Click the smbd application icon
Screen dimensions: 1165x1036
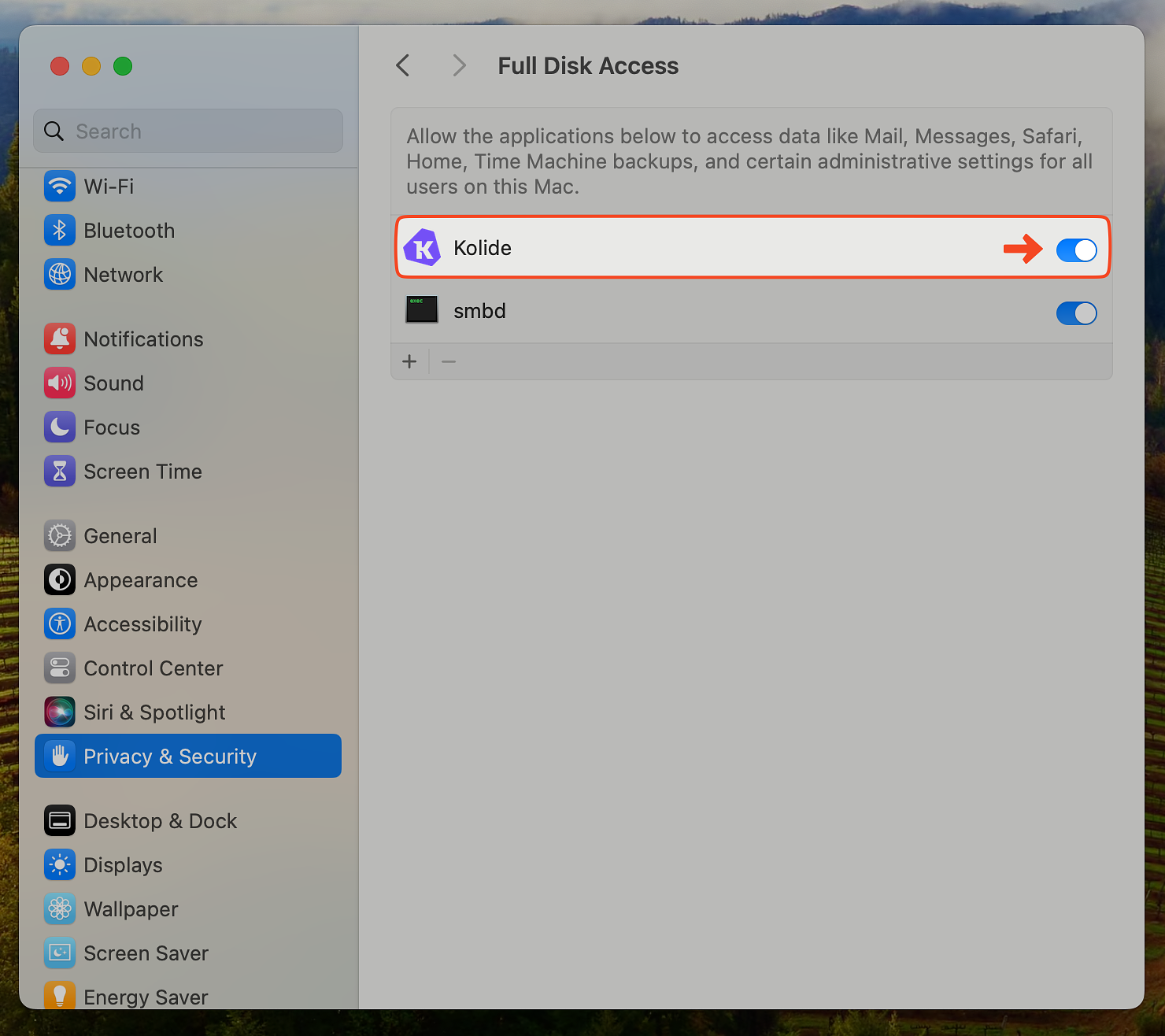point(422,309)
